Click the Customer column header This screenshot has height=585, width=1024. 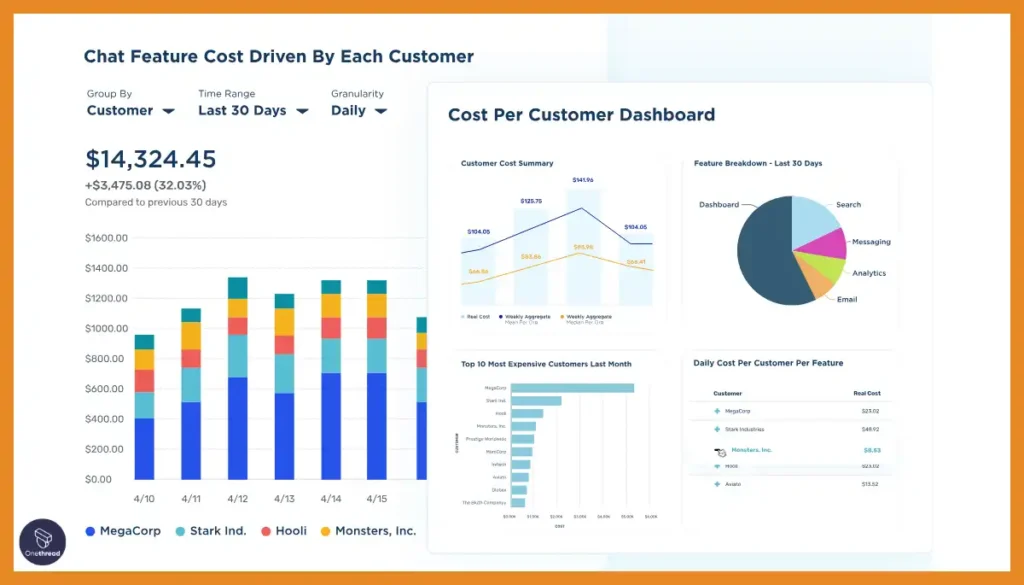click(x=728, y=393)
